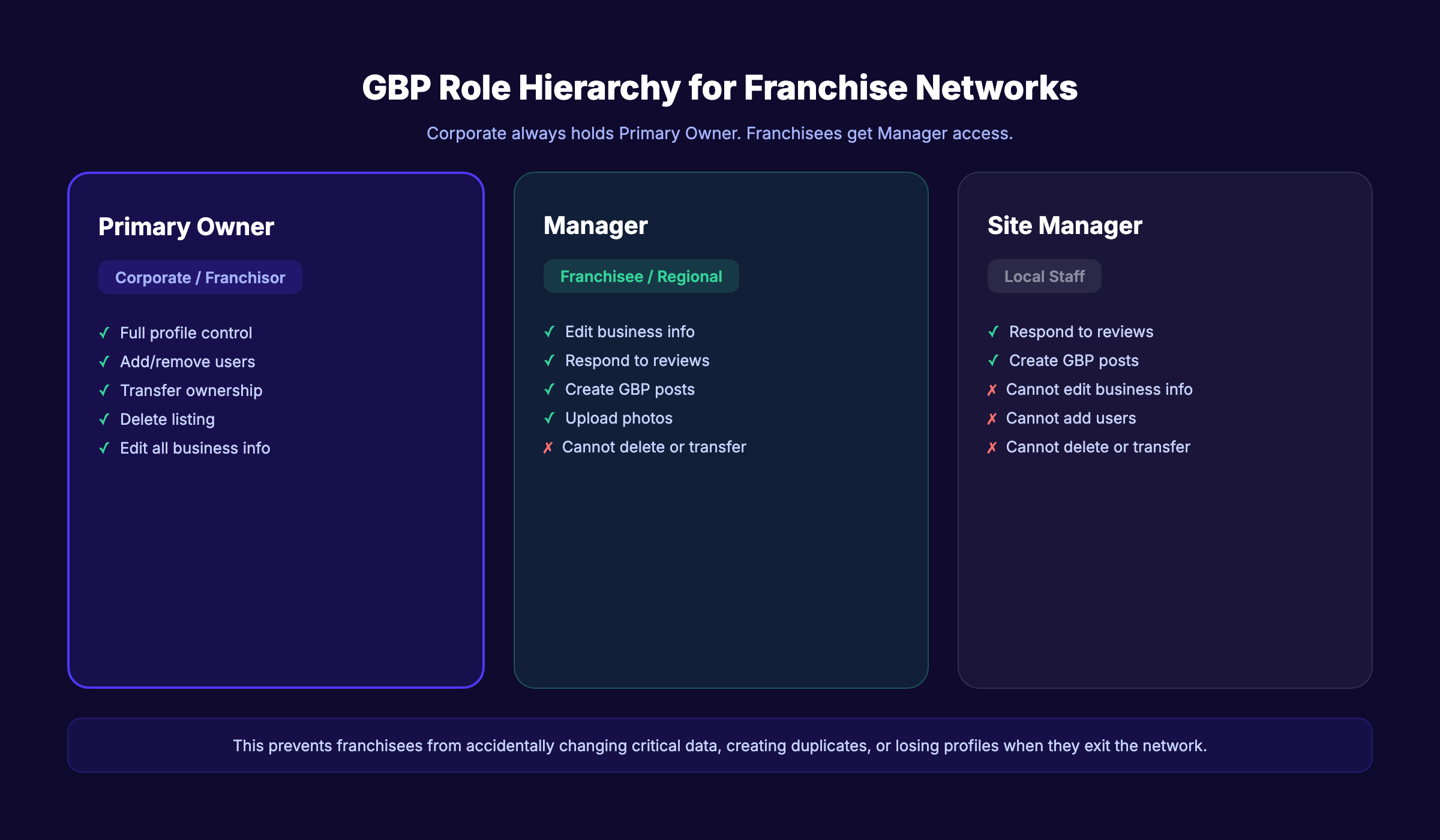This screenshot has width=1440, height=840.
Task: Select the Site Manager heading
Action: 1064,226
